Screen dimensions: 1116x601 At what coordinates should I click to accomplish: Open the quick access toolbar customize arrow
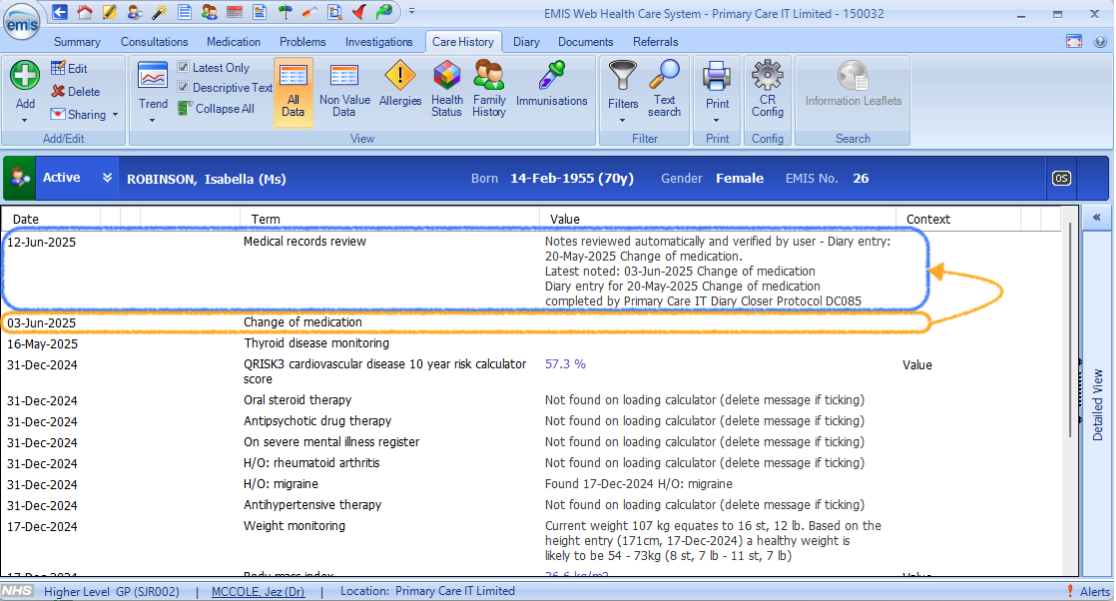[x=411, y=11]
